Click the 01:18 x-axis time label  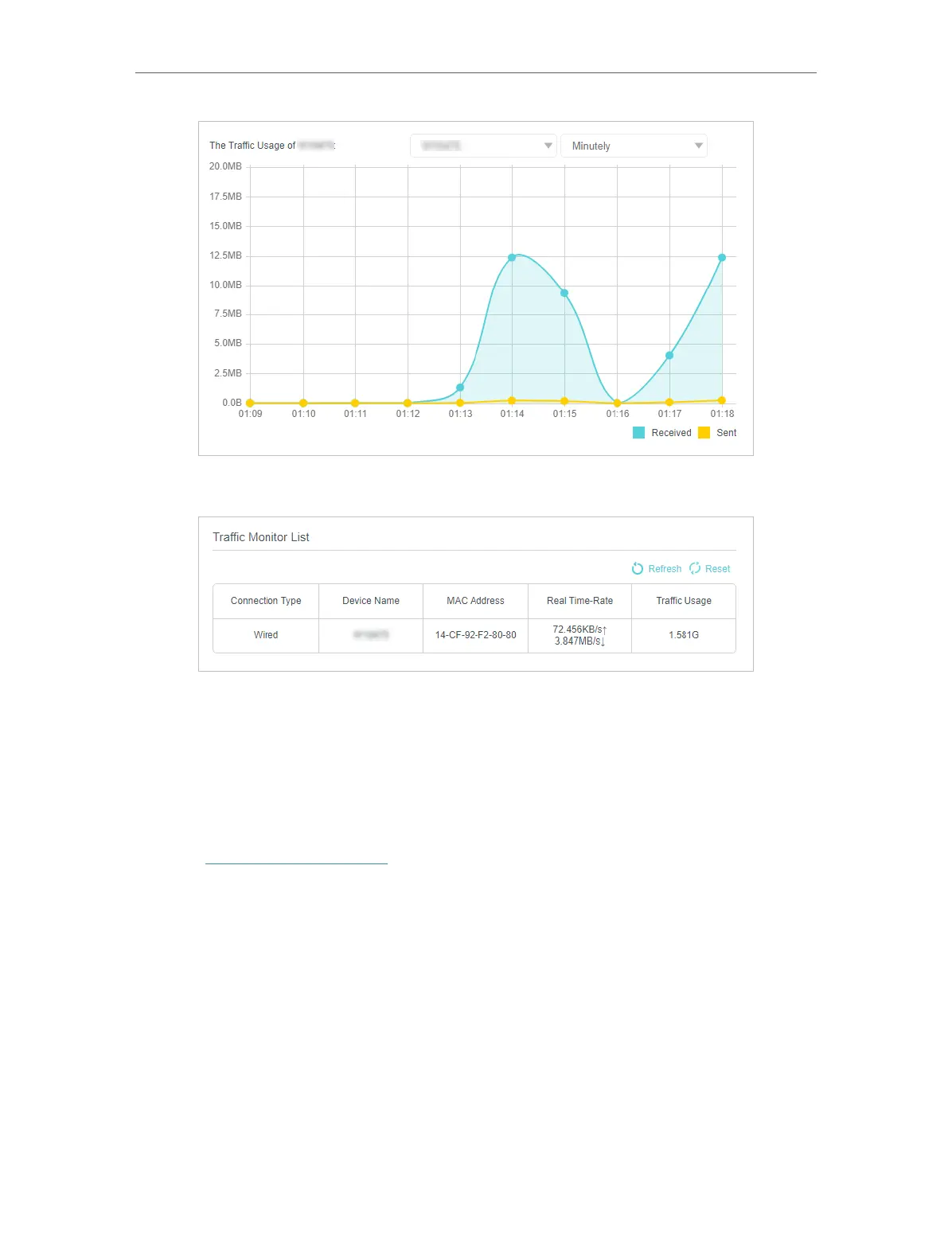[x=722, y=414]
